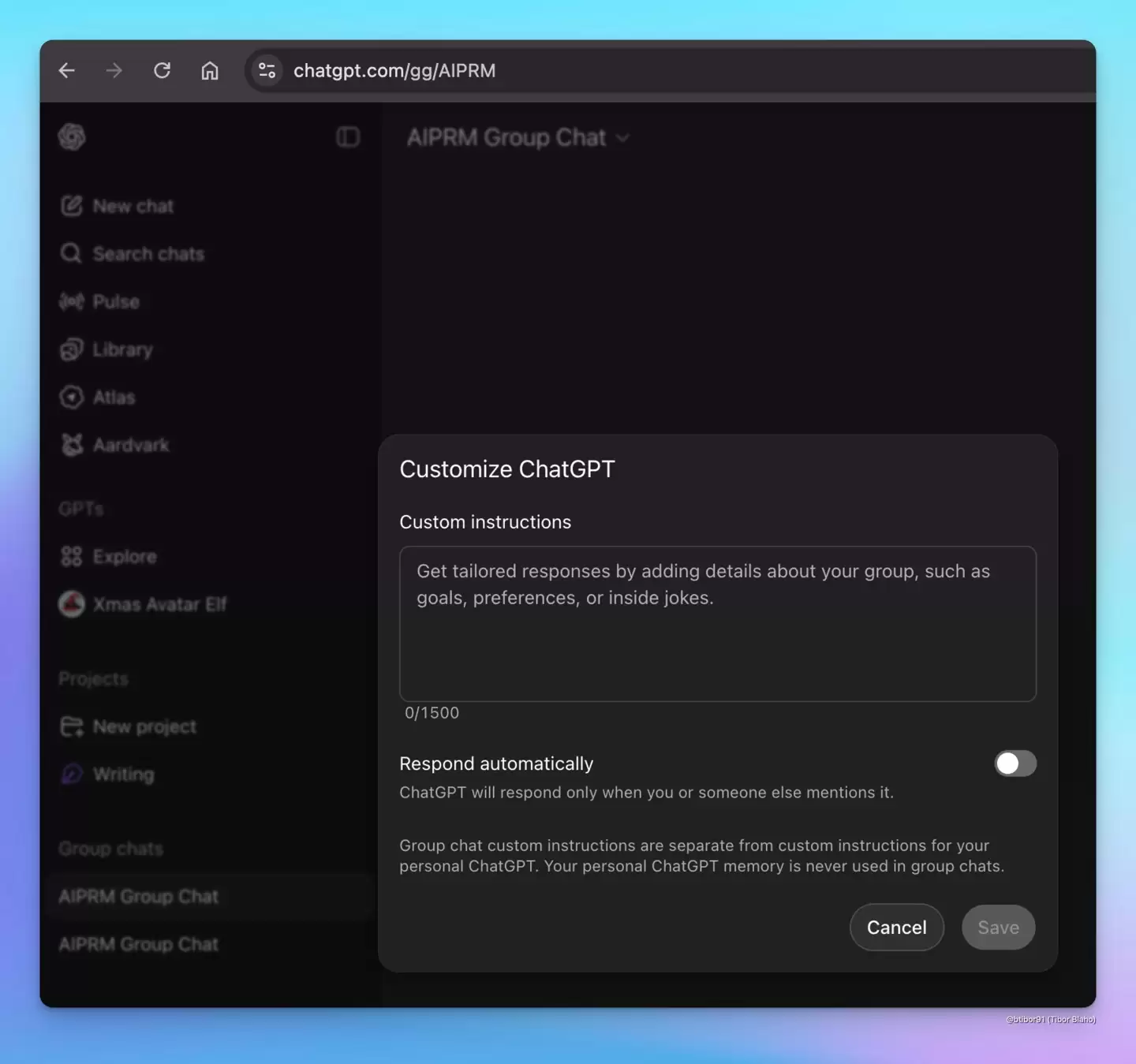The height and width of the screenshot is (1064, 1136).
Task: Open Atlas from the sidebar
Action: coord(113,397)
